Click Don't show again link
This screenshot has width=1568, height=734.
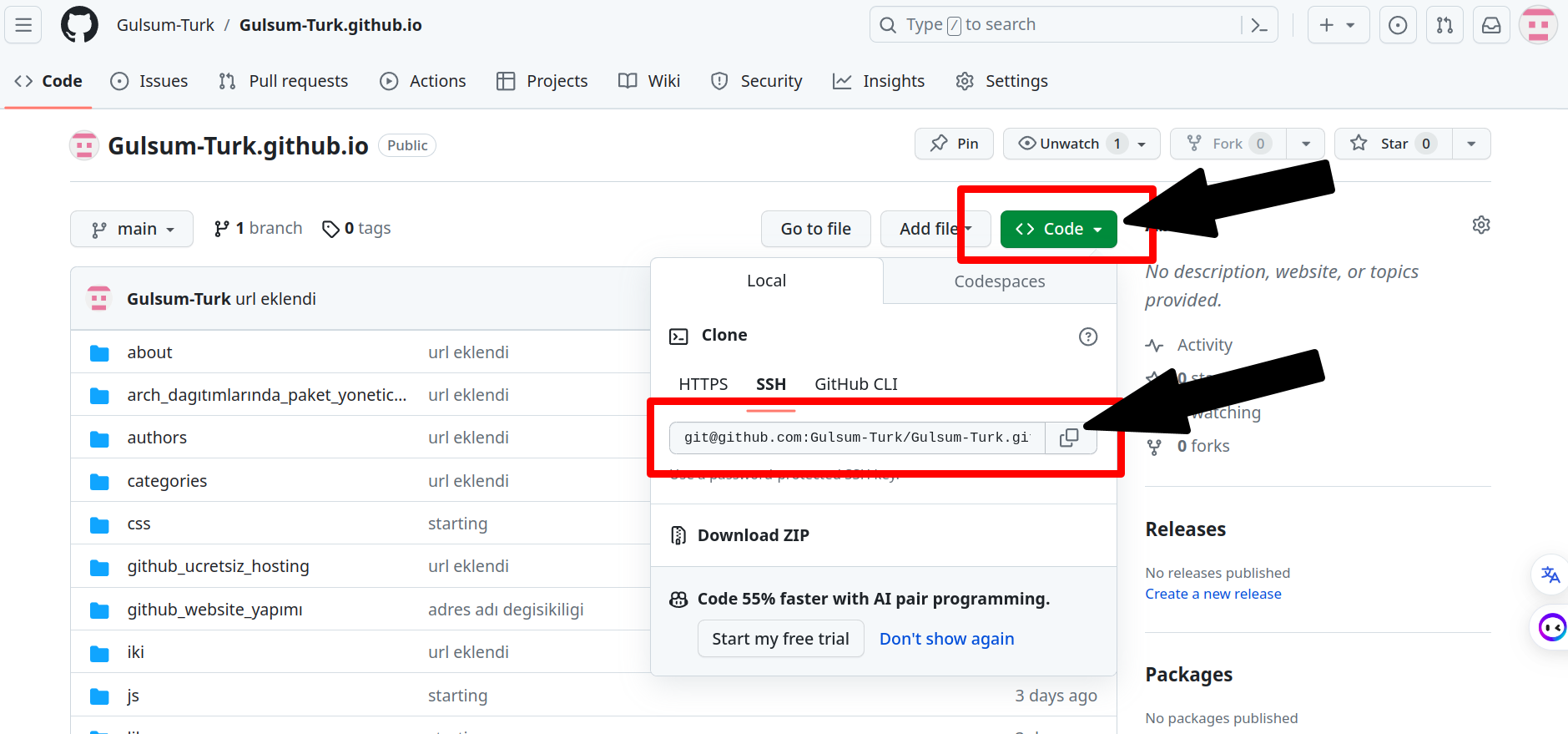[947, 639]
